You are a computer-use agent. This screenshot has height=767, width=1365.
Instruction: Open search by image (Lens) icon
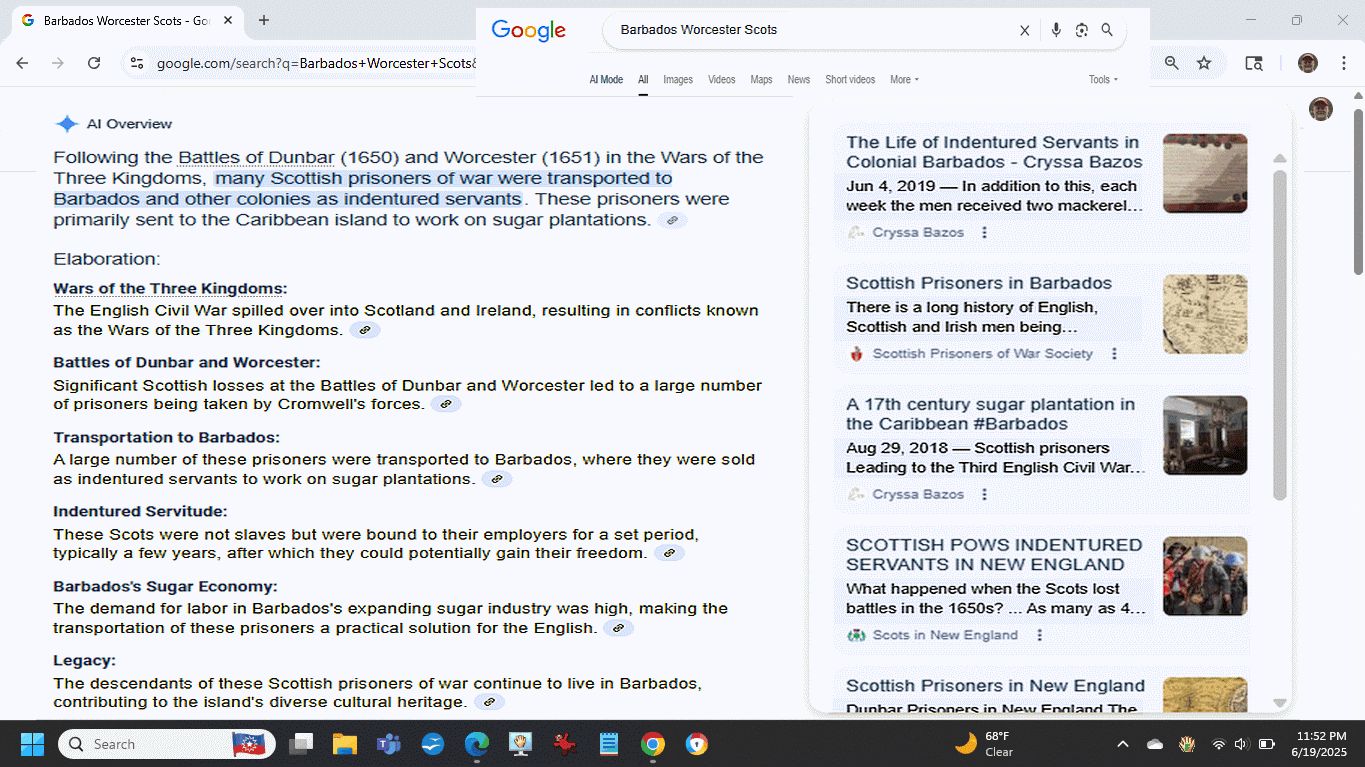pos(1081,30)
